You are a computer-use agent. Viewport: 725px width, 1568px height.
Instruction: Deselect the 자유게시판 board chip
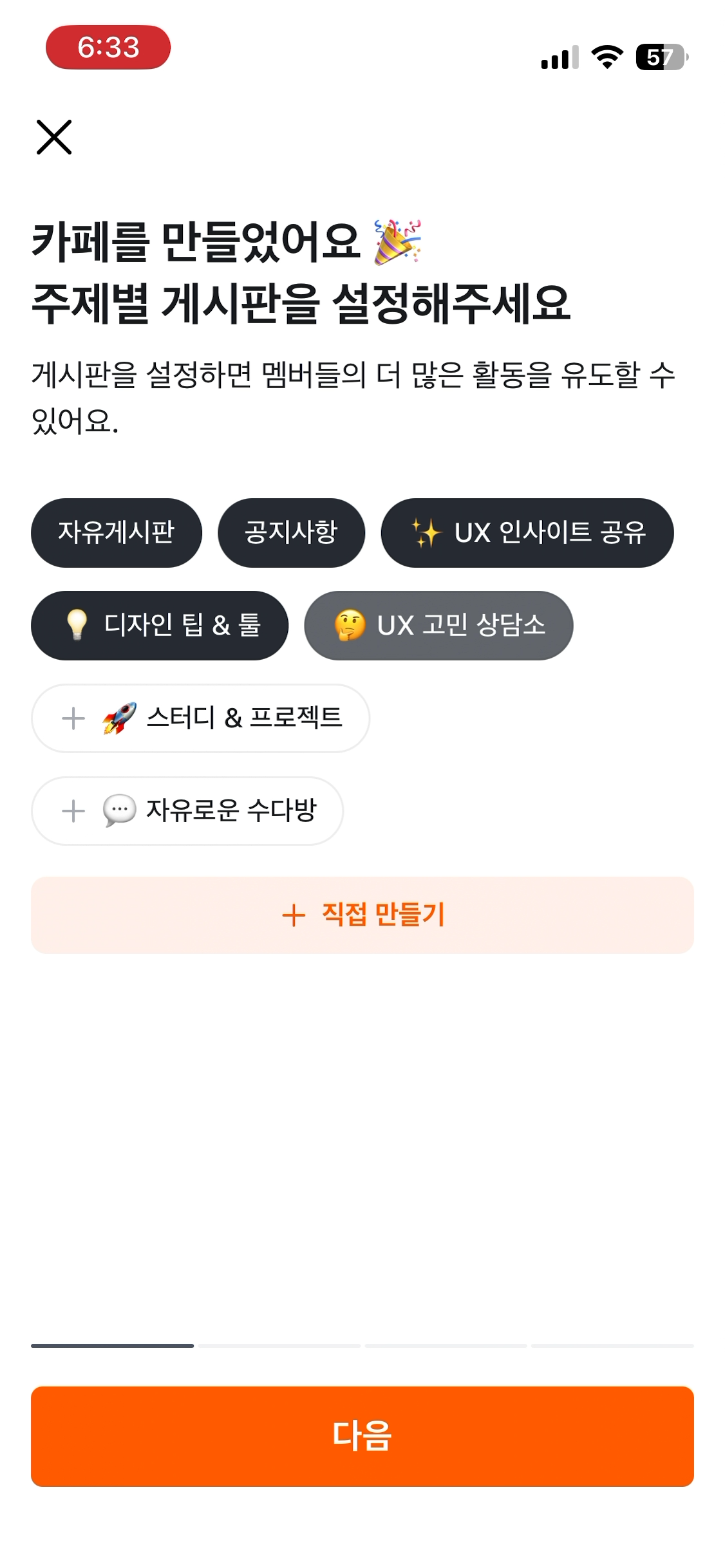[117, 532]
